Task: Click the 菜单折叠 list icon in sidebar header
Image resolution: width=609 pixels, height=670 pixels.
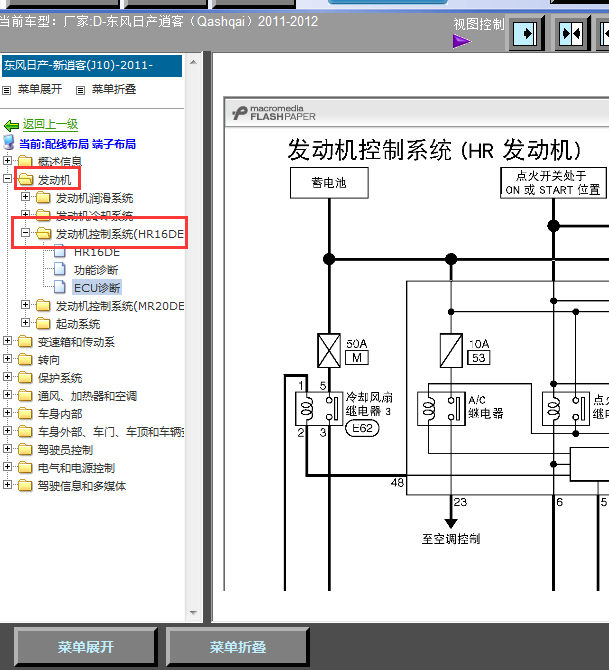Action: click(80, 90)
